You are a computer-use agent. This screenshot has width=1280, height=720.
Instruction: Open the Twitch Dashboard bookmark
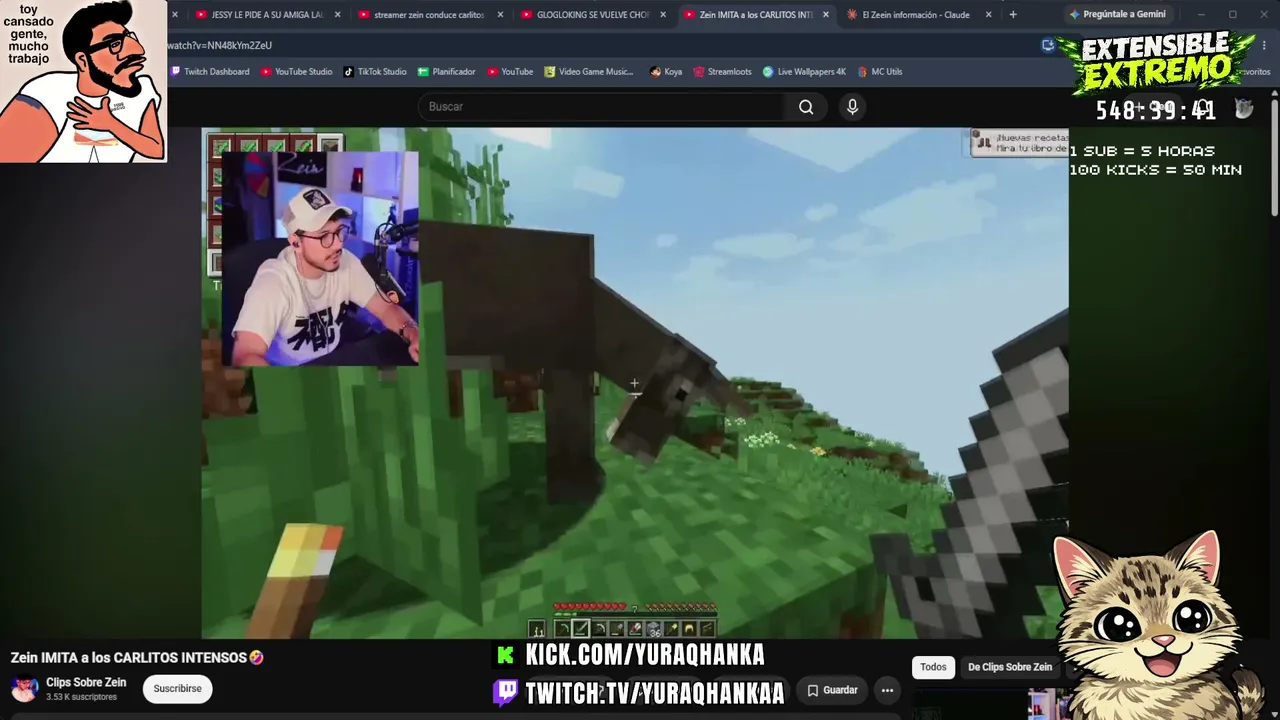pos(210,72)
